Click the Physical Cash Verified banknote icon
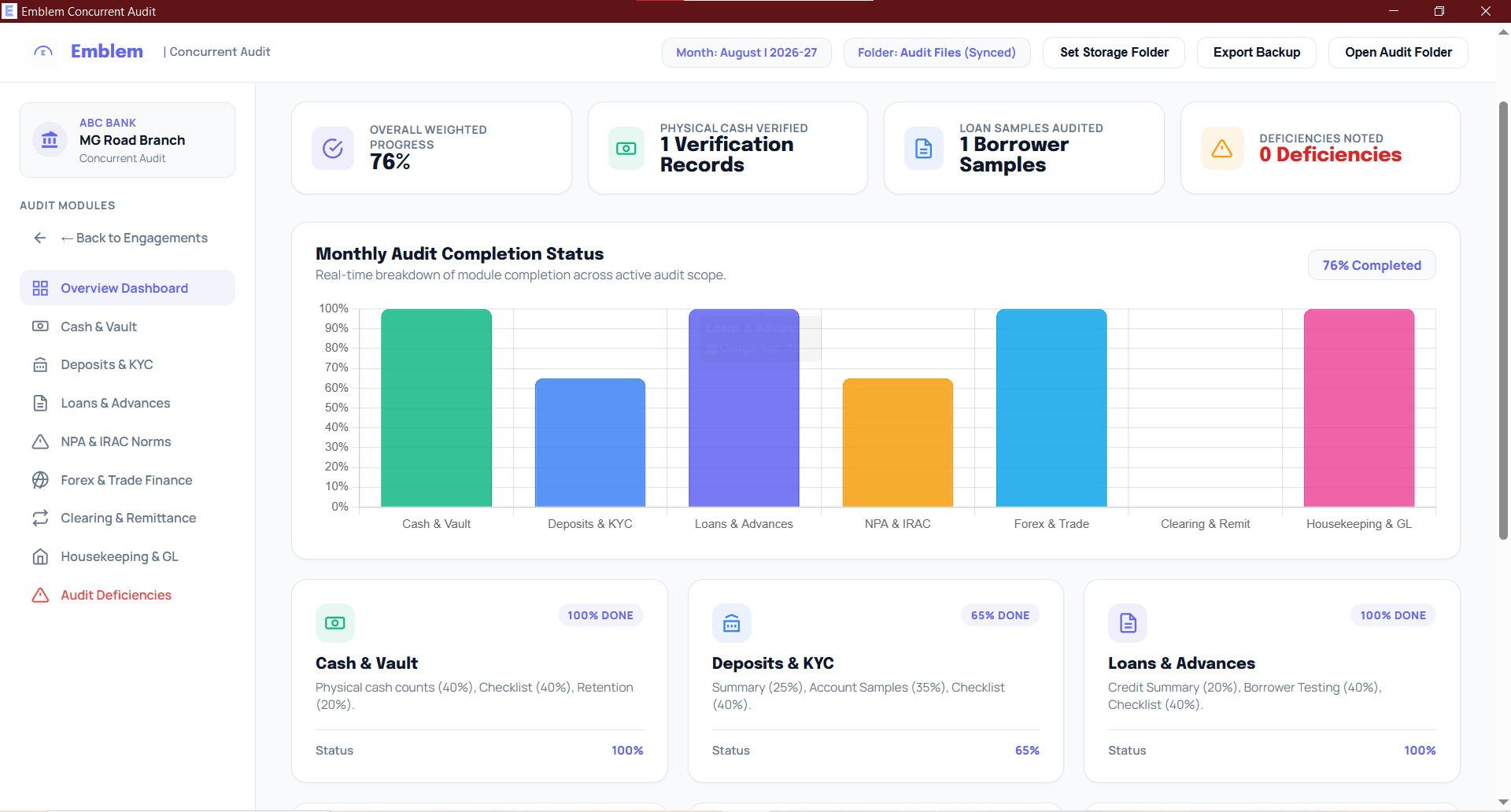The height and width of the screenshot is (812, 1511). coord(626,148)
